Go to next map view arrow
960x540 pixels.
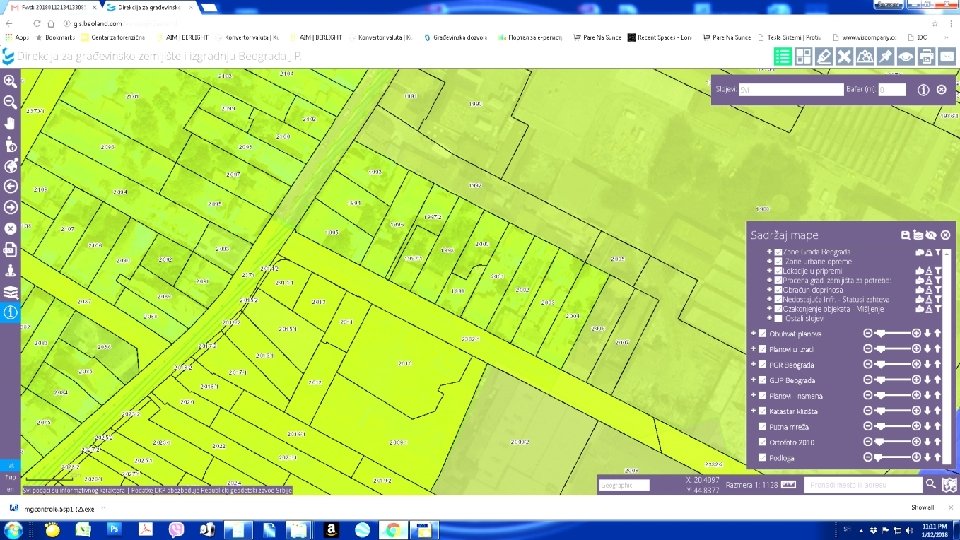pyautogui.click(x=10, y=208)
